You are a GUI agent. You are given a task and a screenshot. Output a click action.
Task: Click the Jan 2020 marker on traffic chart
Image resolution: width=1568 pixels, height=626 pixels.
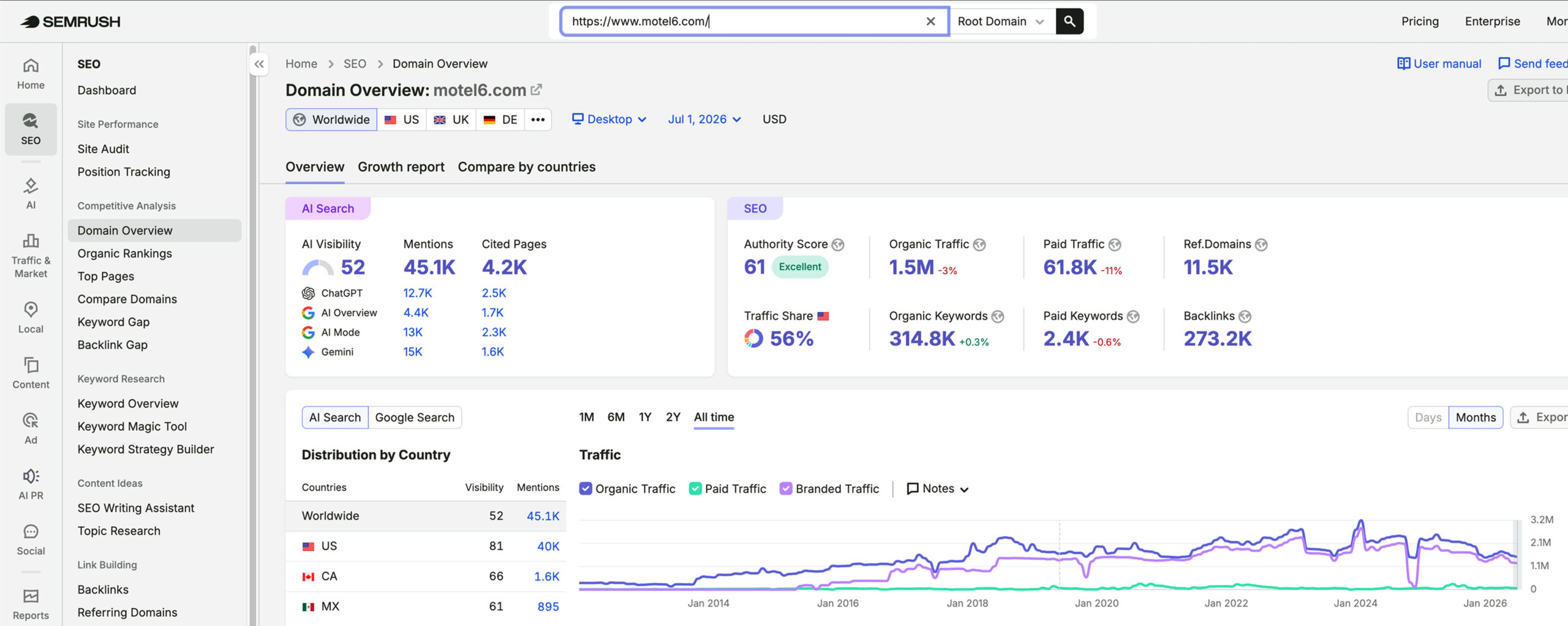coord(1096,603)
